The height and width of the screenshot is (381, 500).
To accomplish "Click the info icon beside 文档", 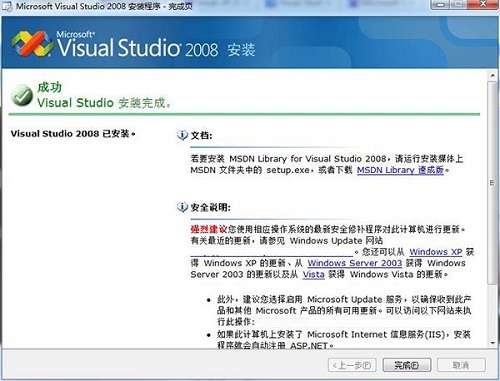I will click(182, 135).
